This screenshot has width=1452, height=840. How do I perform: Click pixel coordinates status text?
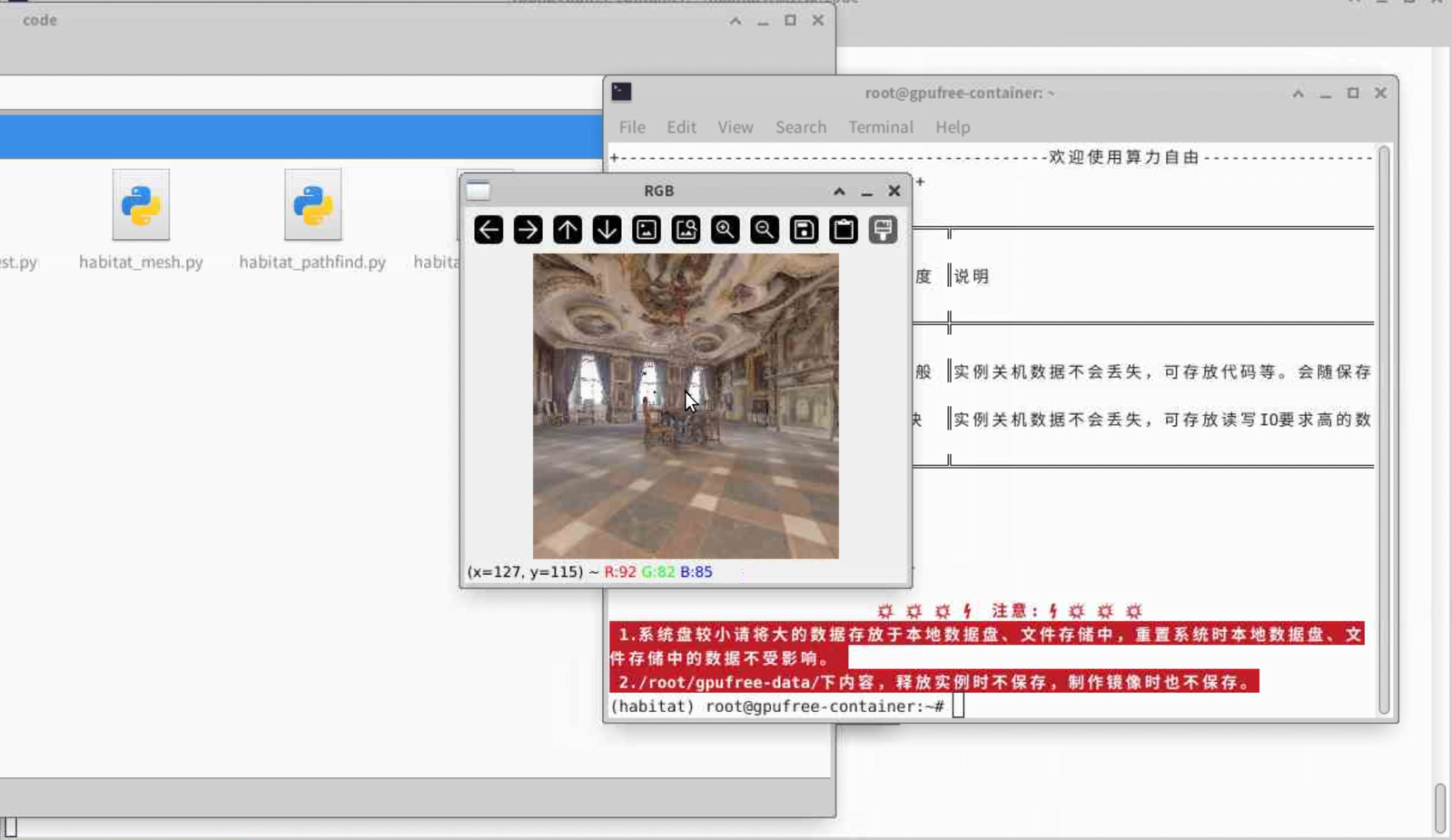(x=525, y=572)
